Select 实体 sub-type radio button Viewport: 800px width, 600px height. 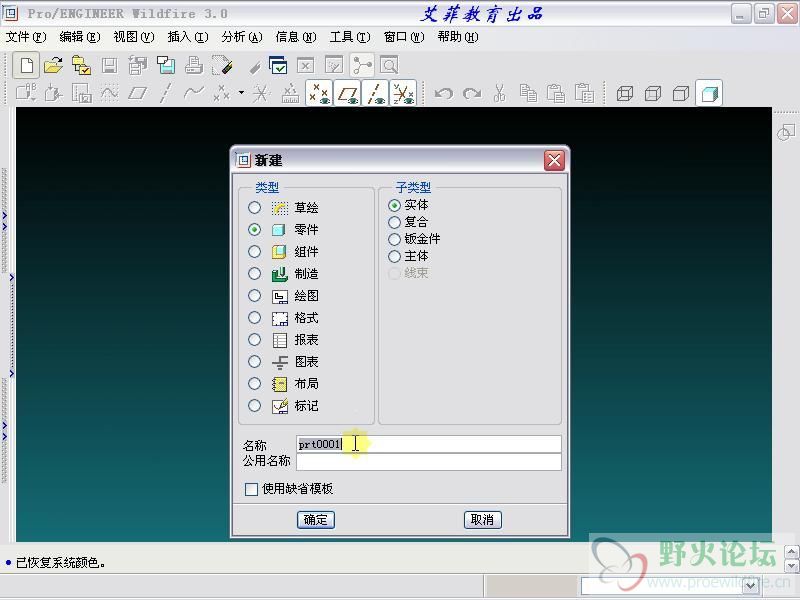coord(394,205)
